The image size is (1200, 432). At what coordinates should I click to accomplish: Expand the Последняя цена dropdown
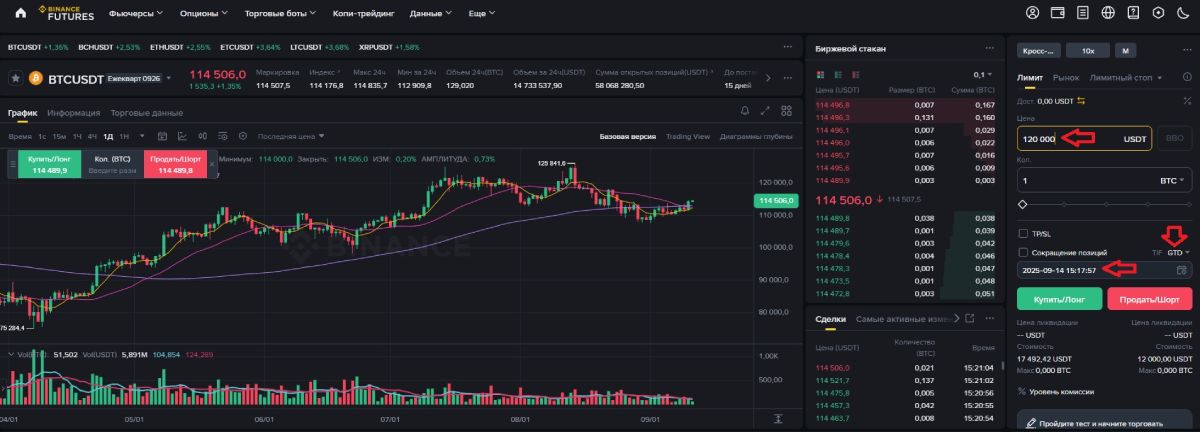(x=291, y=136)
